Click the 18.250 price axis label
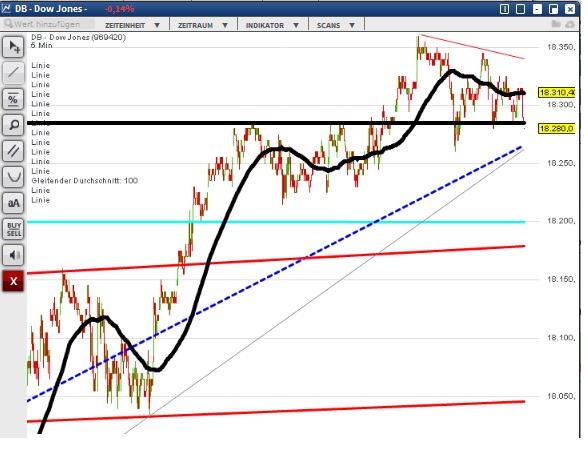Screen dimensions: 588x450 tap(561, 163)
